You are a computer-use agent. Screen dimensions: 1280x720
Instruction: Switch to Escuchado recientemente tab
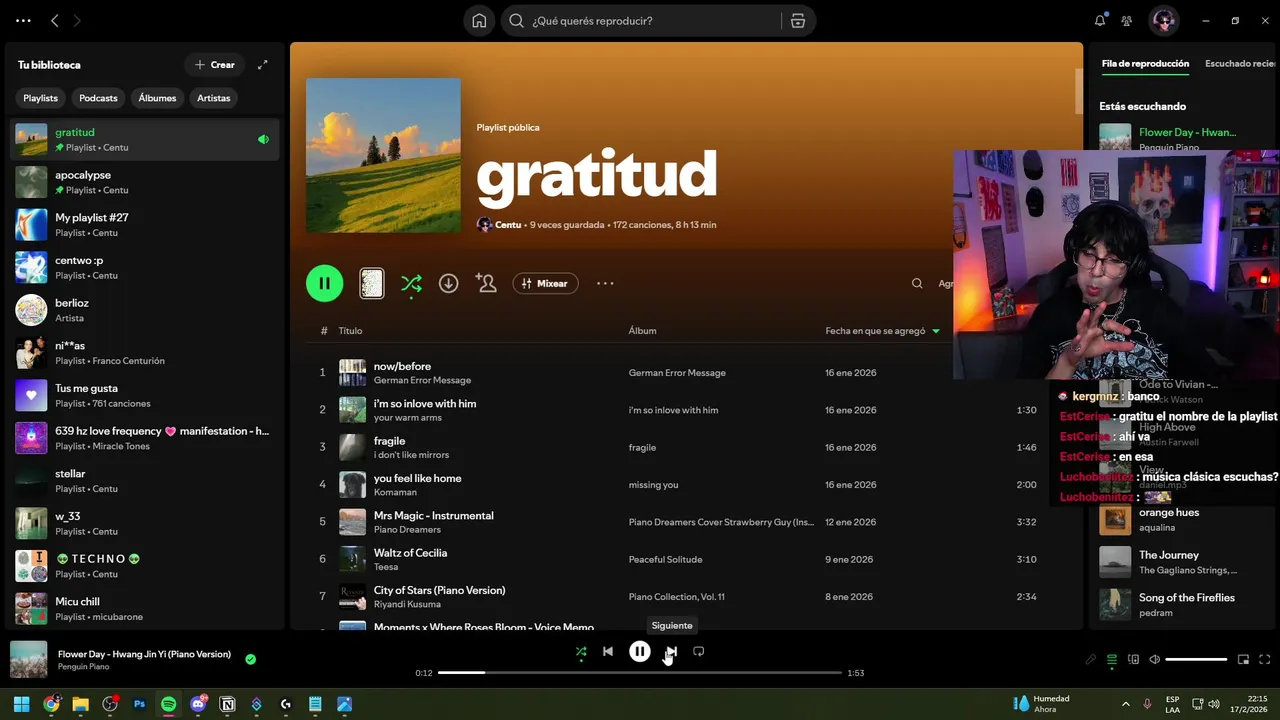[x=1242, y=64]
